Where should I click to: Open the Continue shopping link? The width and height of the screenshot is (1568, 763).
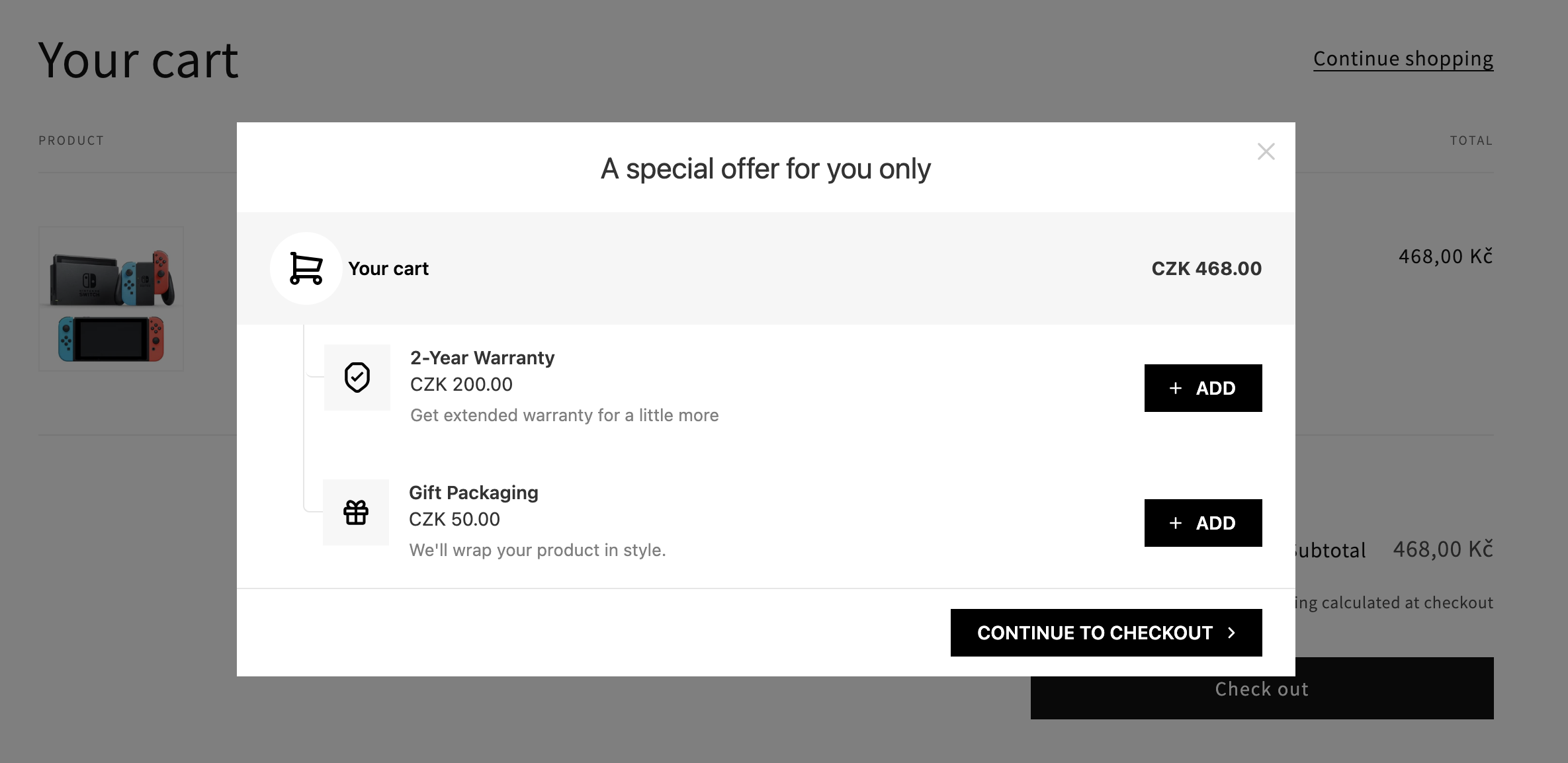1403,59
